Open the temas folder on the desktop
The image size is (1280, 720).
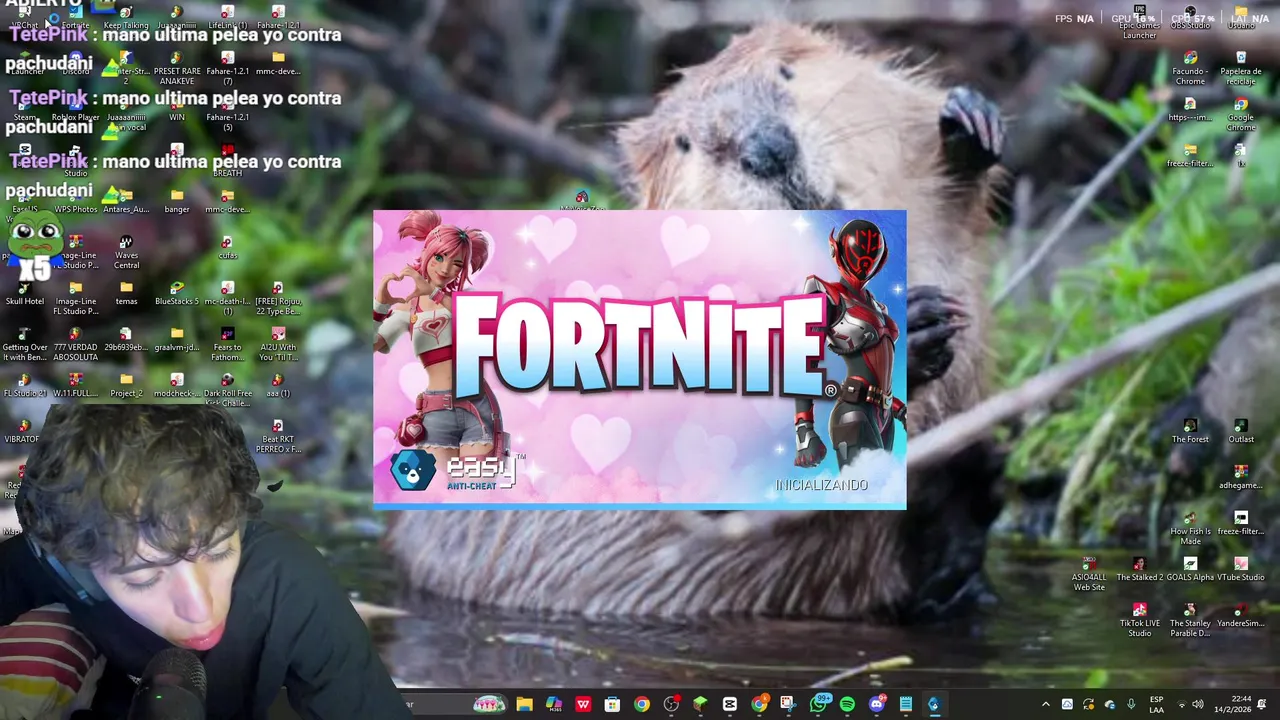coord(126,293)
